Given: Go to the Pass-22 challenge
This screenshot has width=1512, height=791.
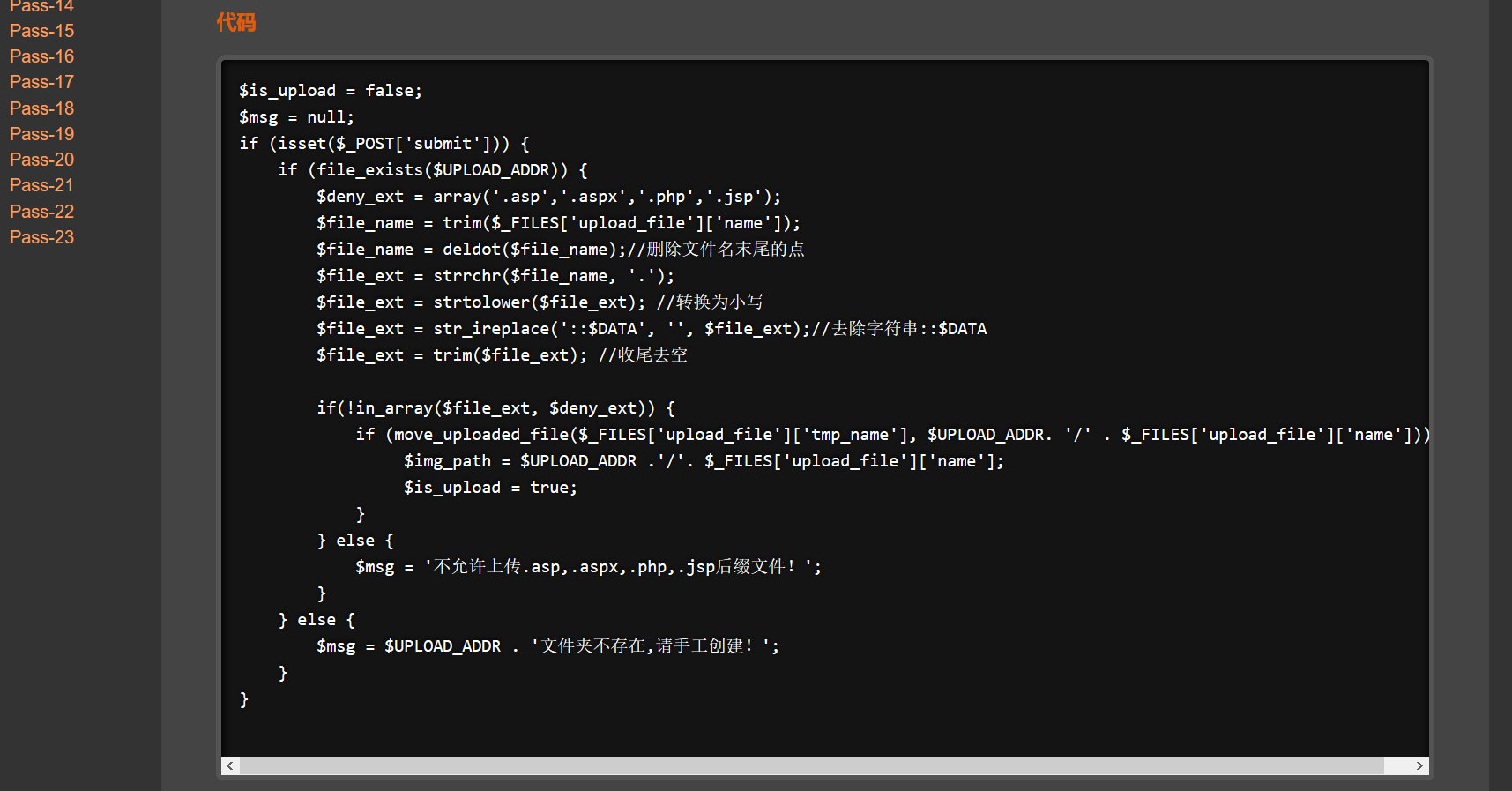Looking at the screenshot, I should pyautogui.click(x=41, y=212).
